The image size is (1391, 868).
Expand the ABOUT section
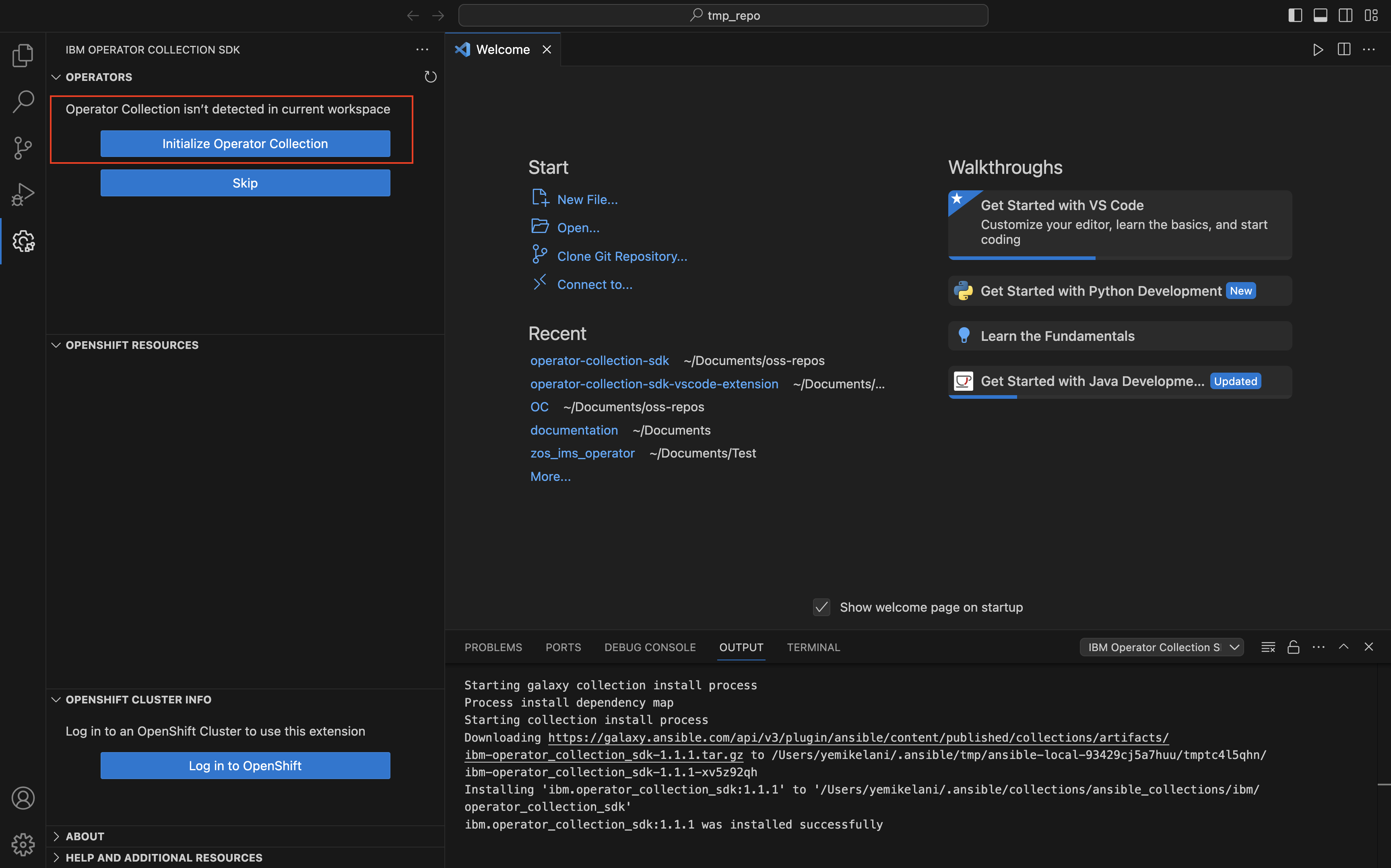coord(56,837)
